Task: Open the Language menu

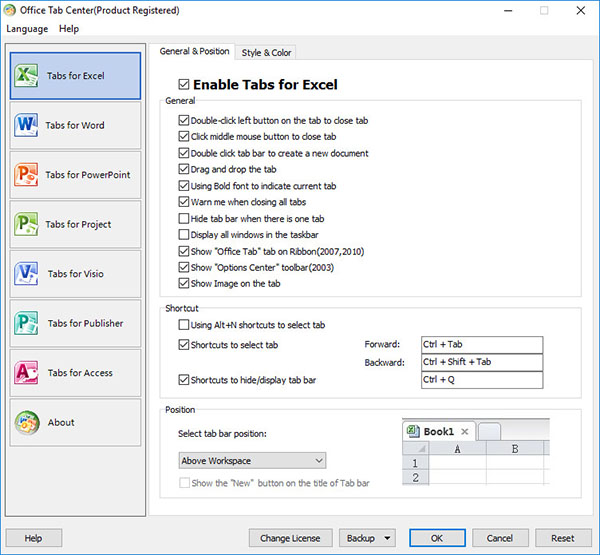Action: (27, 29)
